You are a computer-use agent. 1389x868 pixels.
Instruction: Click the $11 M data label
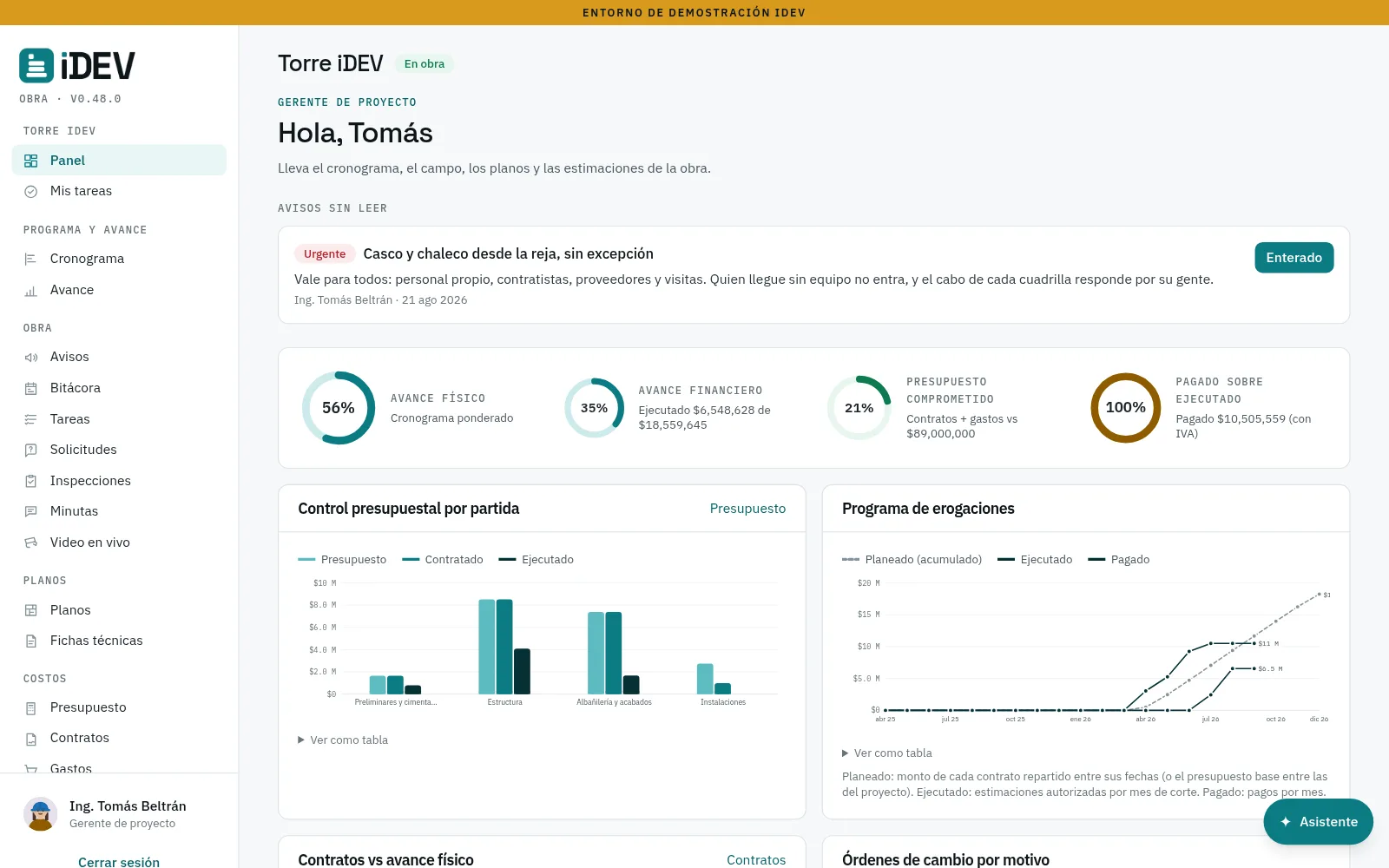[x=1268, y=644]
